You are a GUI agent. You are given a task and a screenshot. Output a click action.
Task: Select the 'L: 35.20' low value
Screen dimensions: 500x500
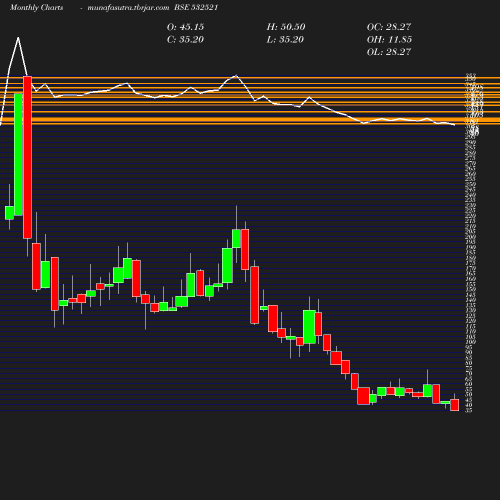pyautogui.click(x=285, y=39)
